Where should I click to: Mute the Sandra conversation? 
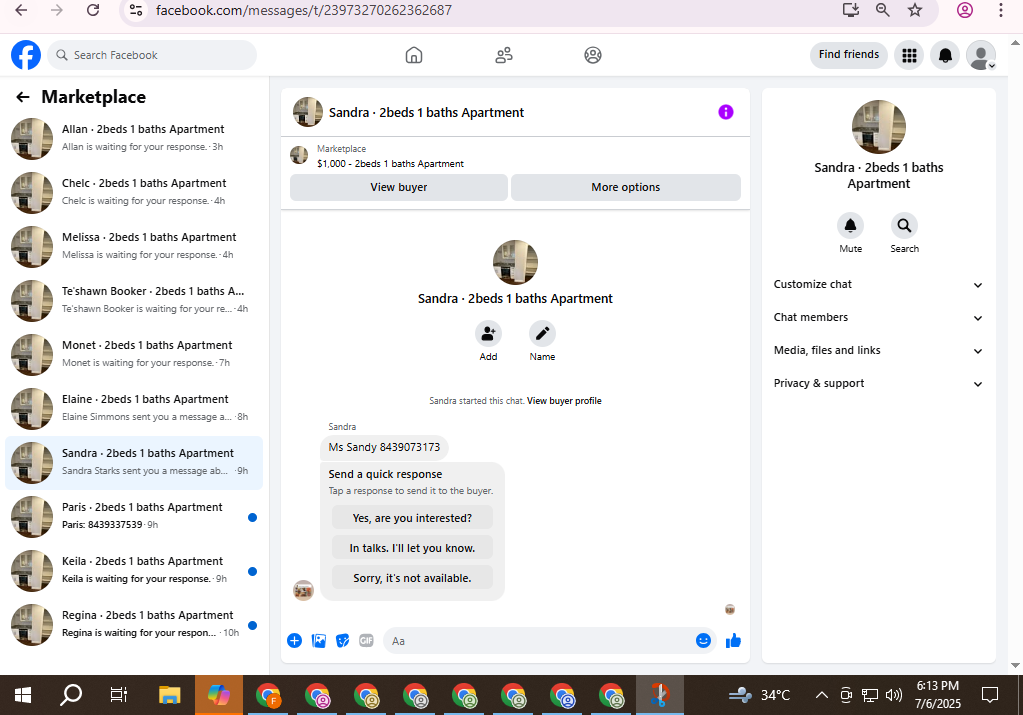850,226
